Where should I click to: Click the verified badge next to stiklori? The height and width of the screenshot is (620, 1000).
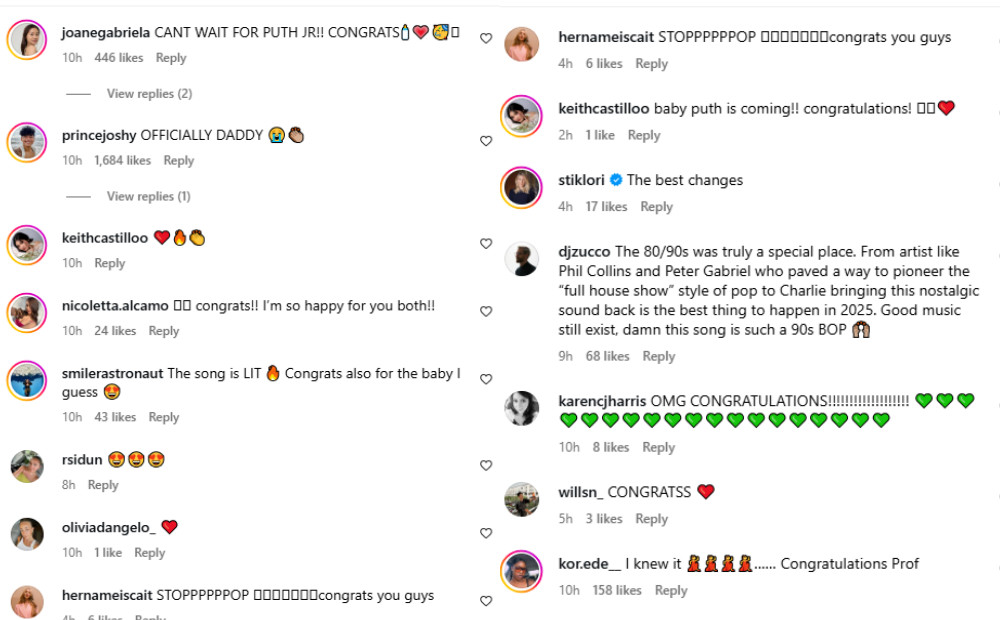click(616, 180)
